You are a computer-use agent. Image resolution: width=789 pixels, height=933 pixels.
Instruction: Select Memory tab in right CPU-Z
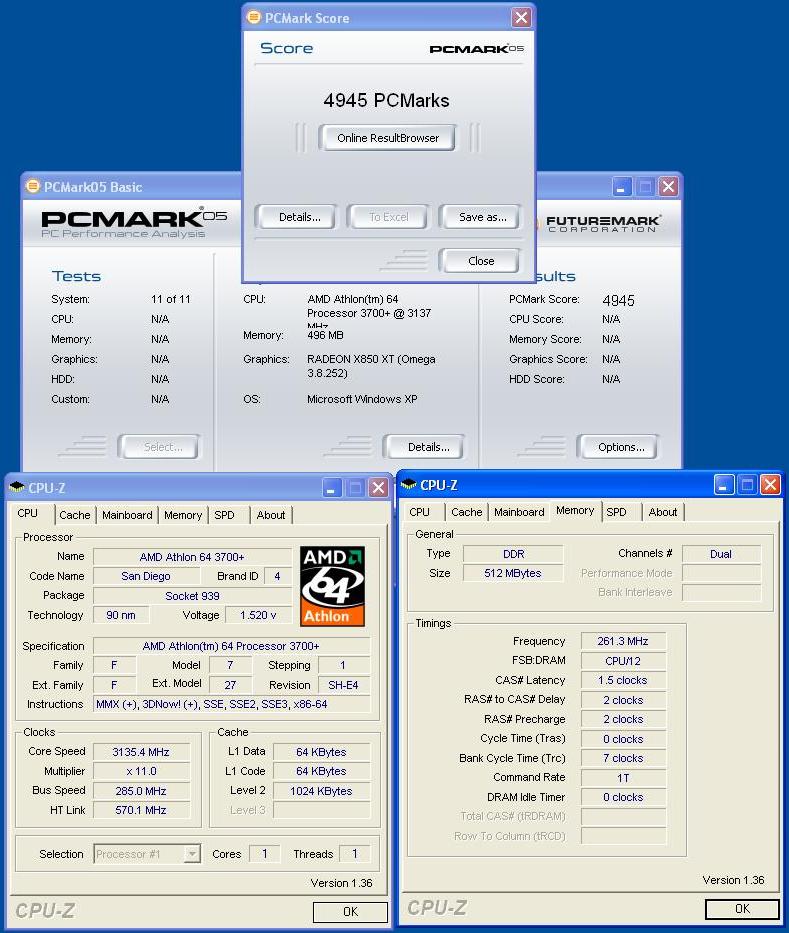click(575, 510)
